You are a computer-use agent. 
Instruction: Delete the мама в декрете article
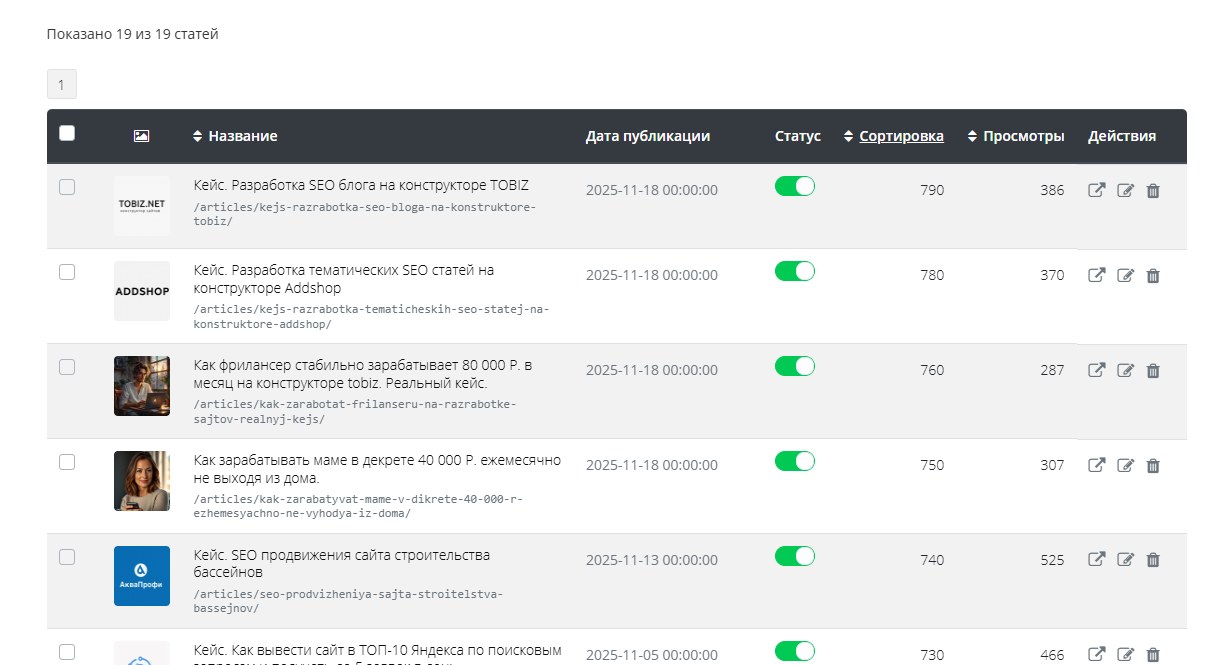coord(1153,465)
